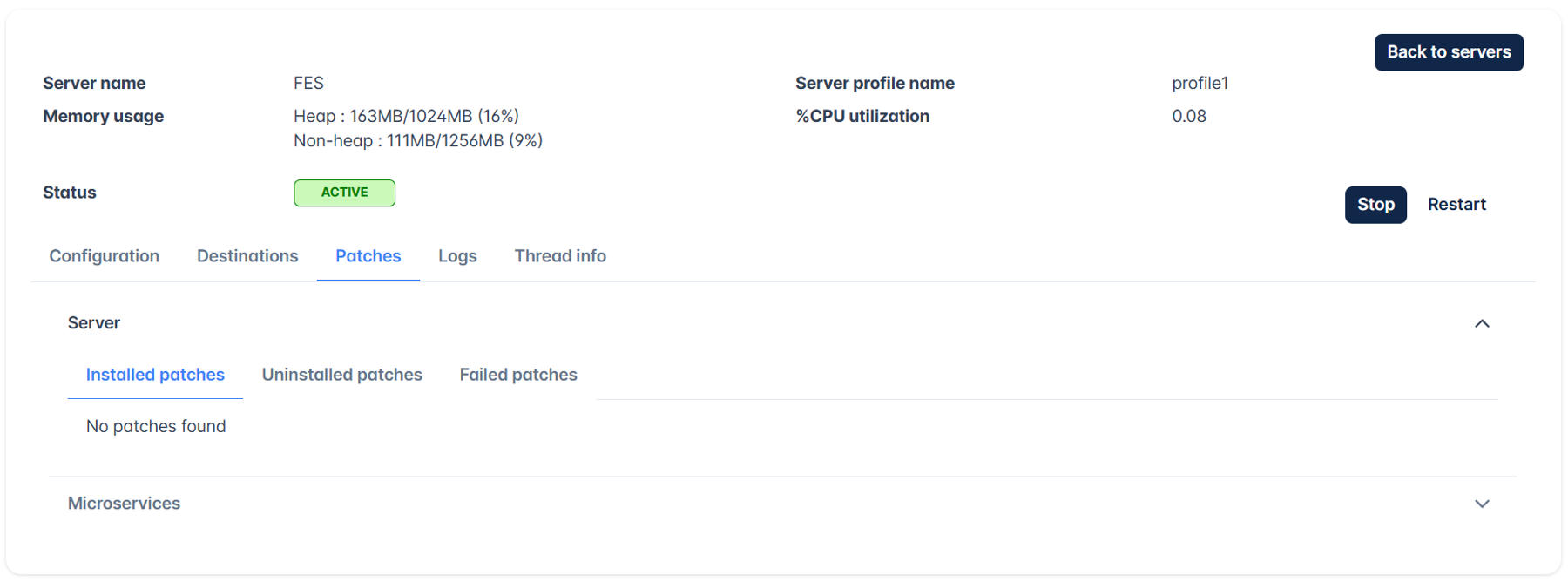Switch to the Destinations tab
Screen dimensions: 1568x582
(x=247, y=256)
